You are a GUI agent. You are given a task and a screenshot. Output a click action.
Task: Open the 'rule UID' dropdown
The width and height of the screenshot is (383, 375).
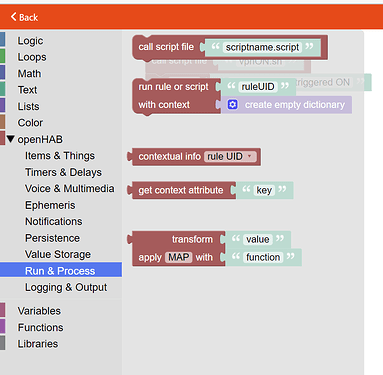click(231, 156)
